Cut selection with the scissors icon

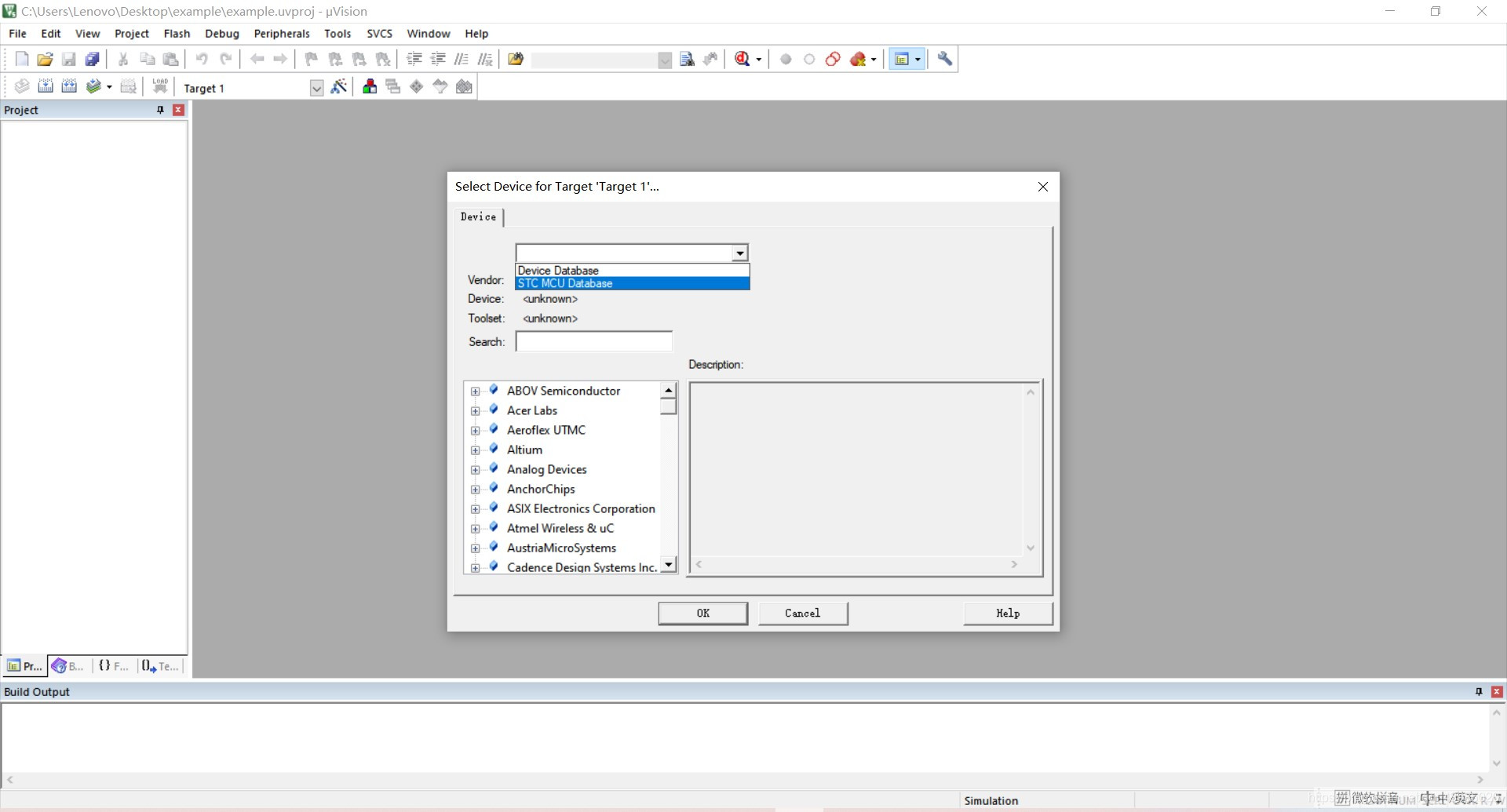(x=123, y=59)
